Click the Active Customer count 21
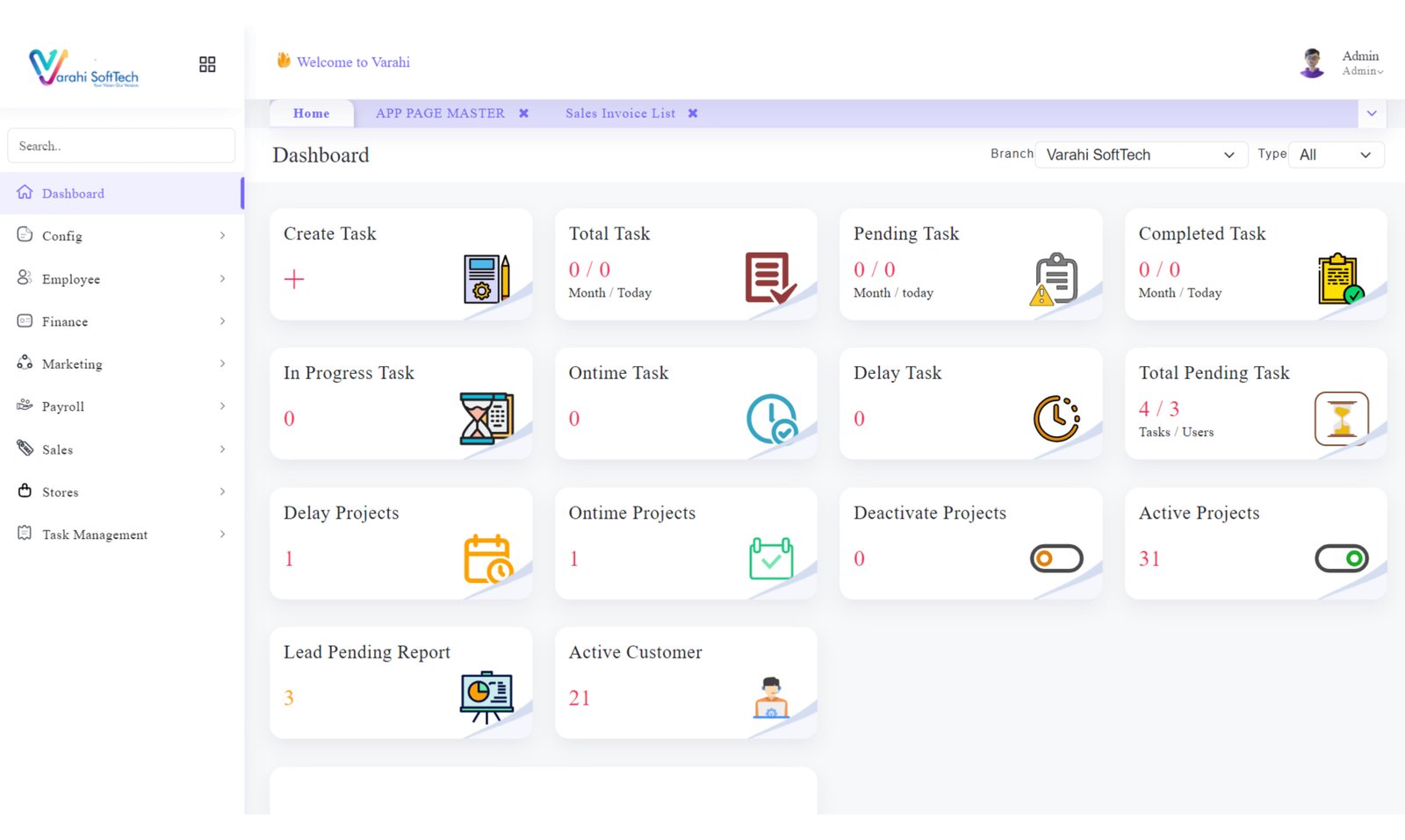1405x840 pixels. 580,698
